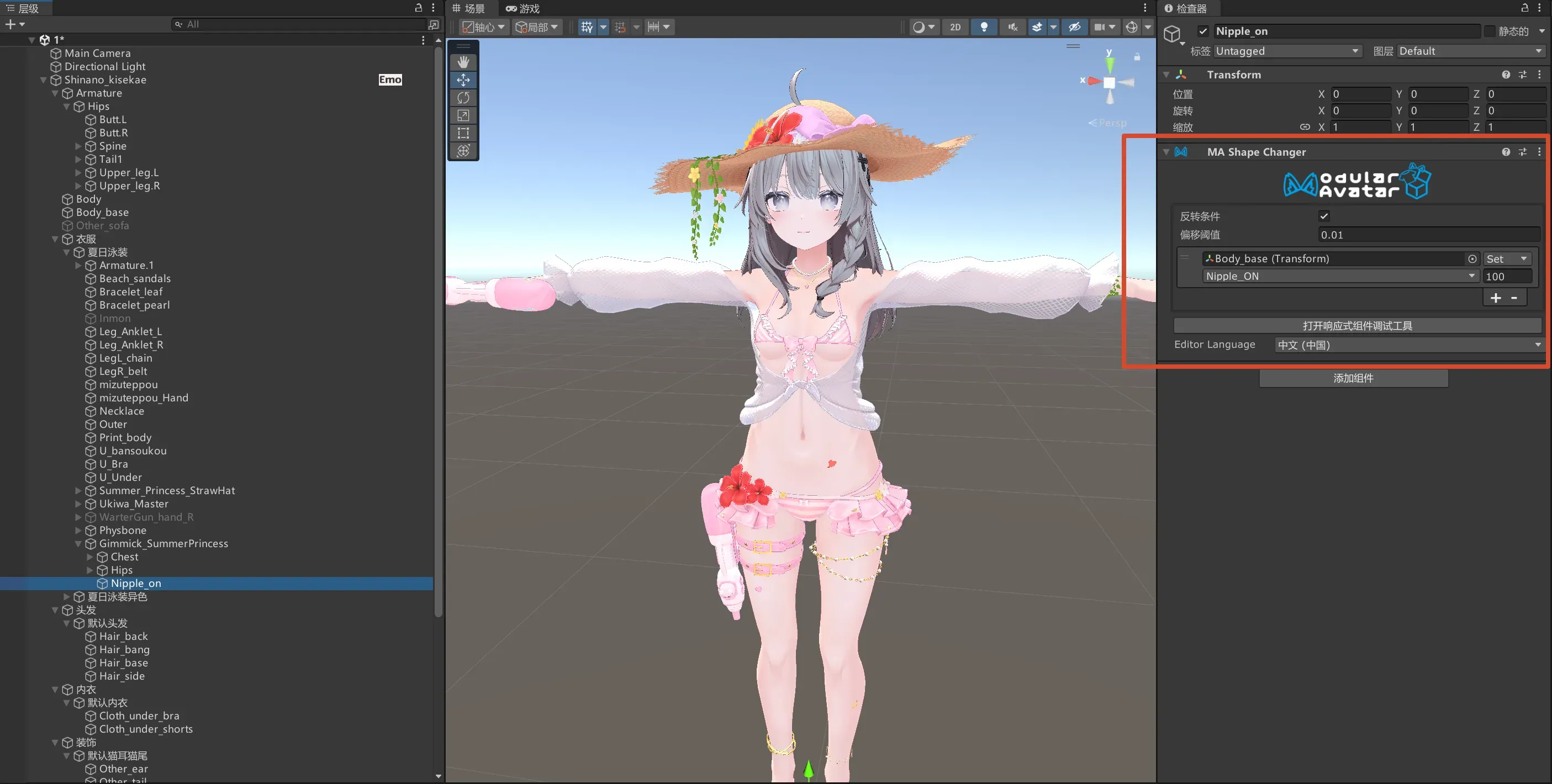
Task: Remove shape entry with minus button
Action: point(1513,298)
